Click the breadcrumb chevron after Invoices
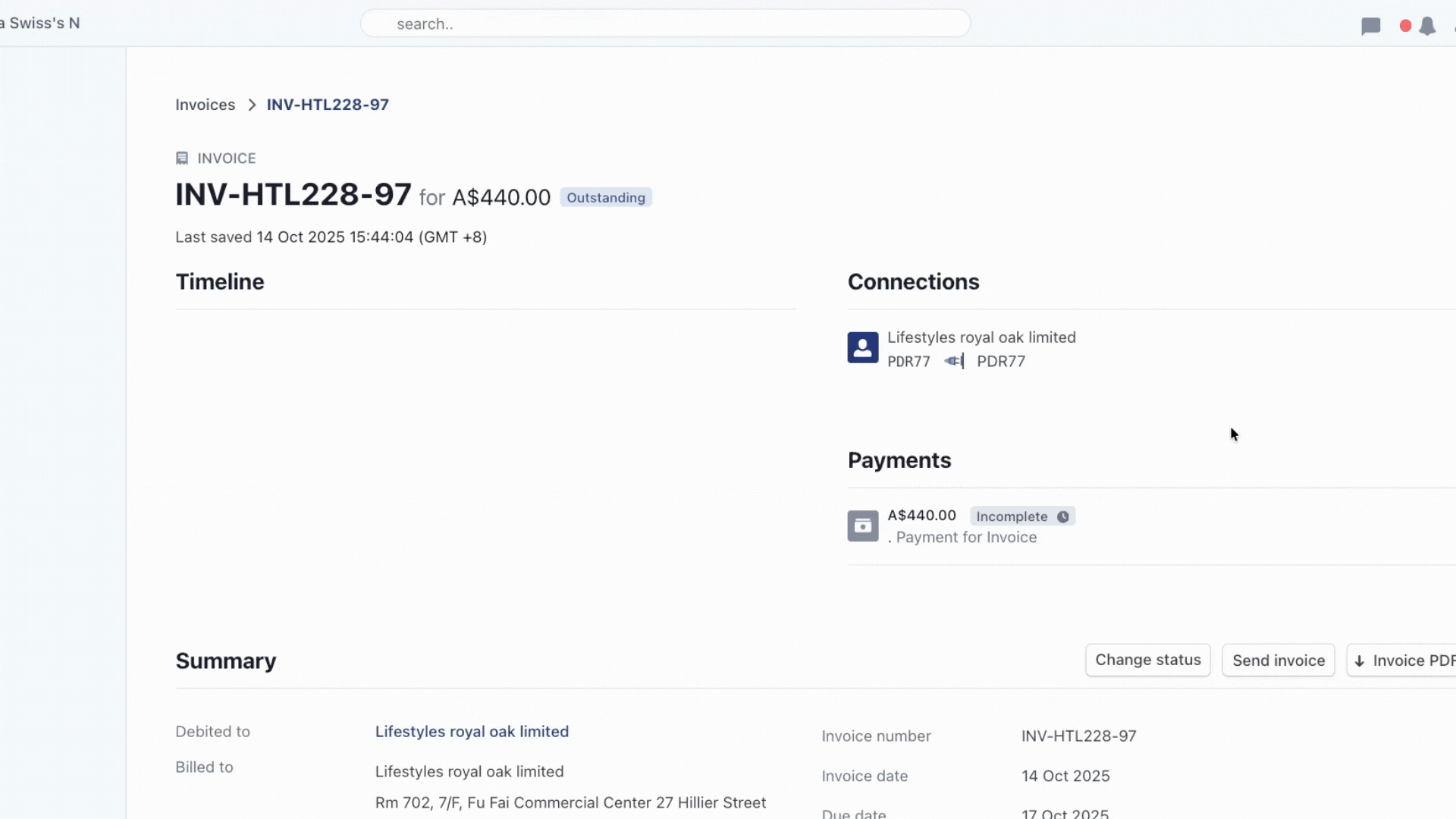Screen dimensions: 1456x819 point(252,105)
